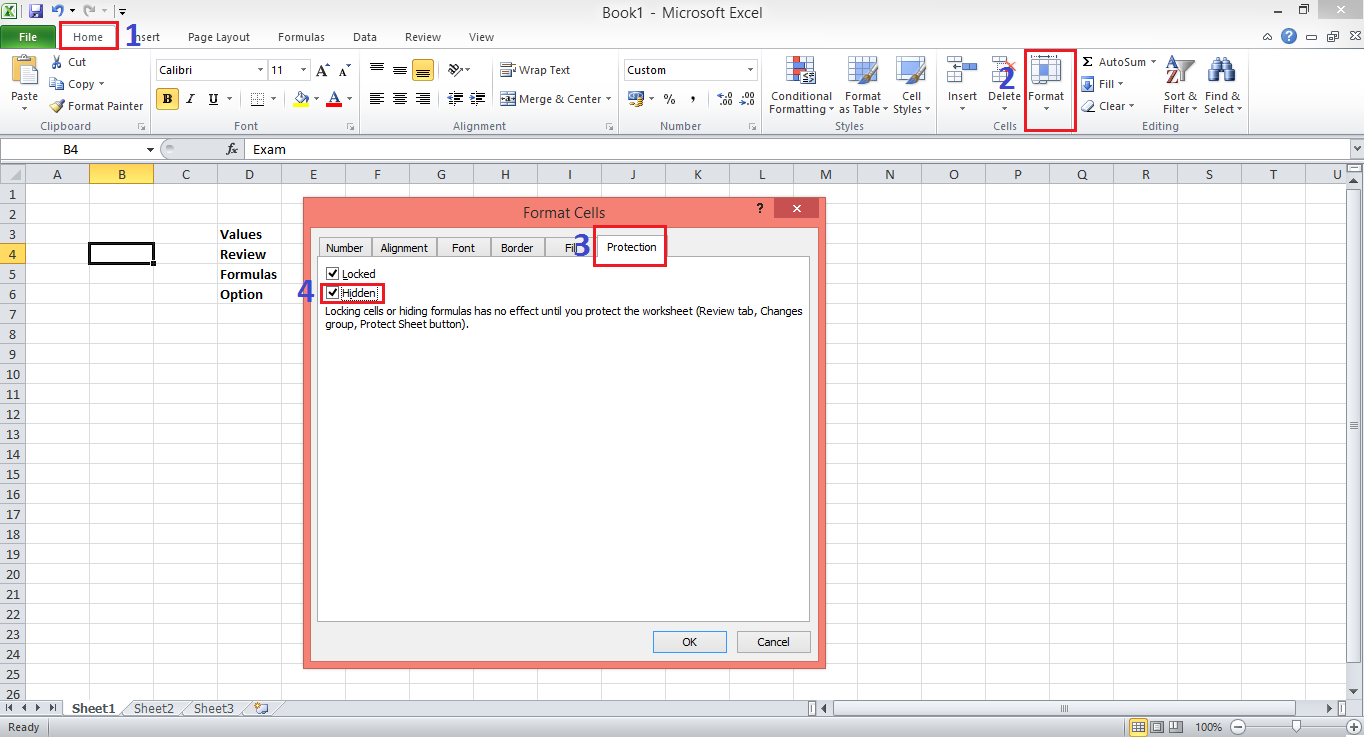Viewport: 1364px width, 739px height.
Task: Open the Review ribbon tab
Action: pyautogui.click(x=422, y=37)
